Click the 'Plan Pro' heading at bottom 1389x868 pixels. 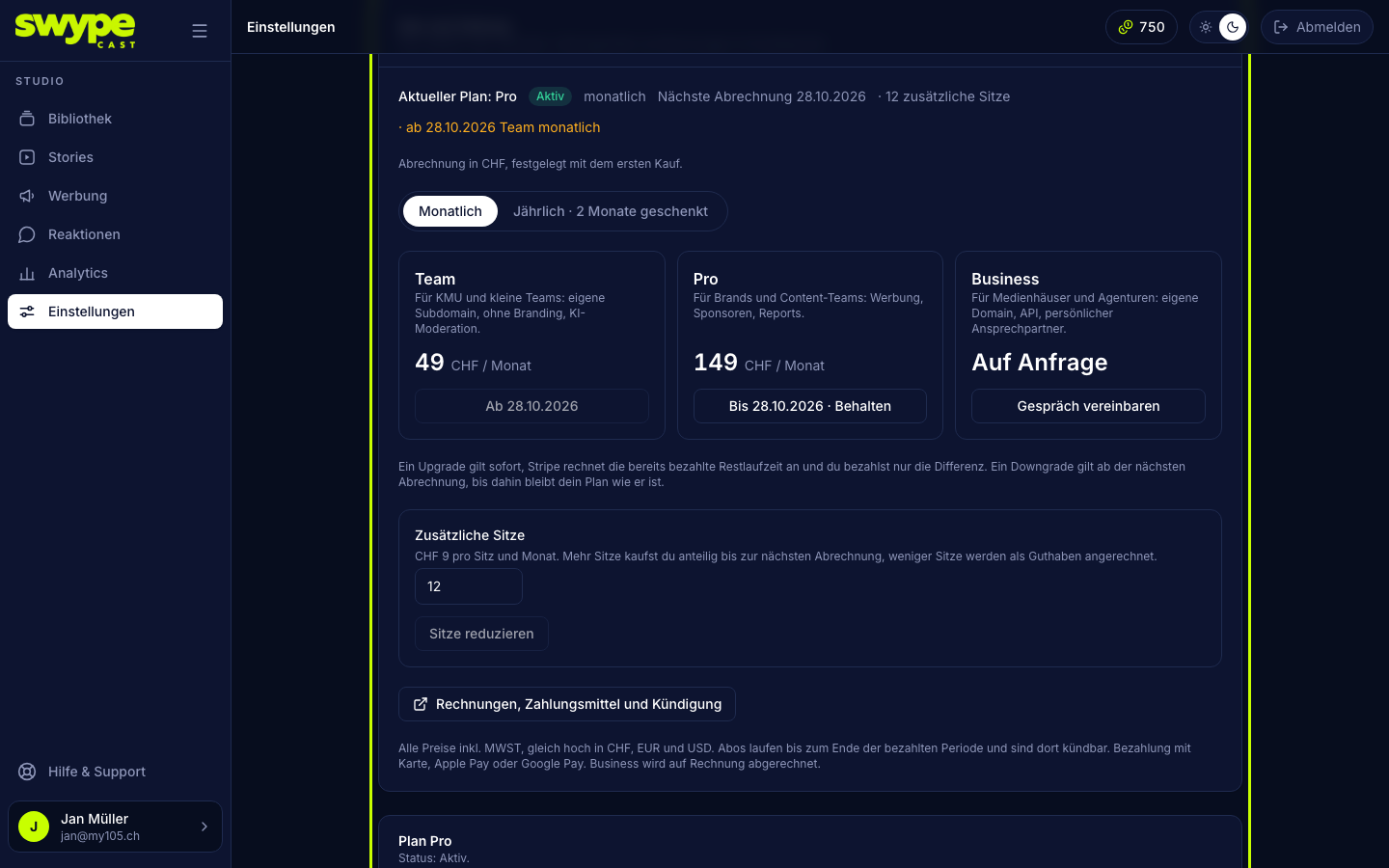point(425,841)
